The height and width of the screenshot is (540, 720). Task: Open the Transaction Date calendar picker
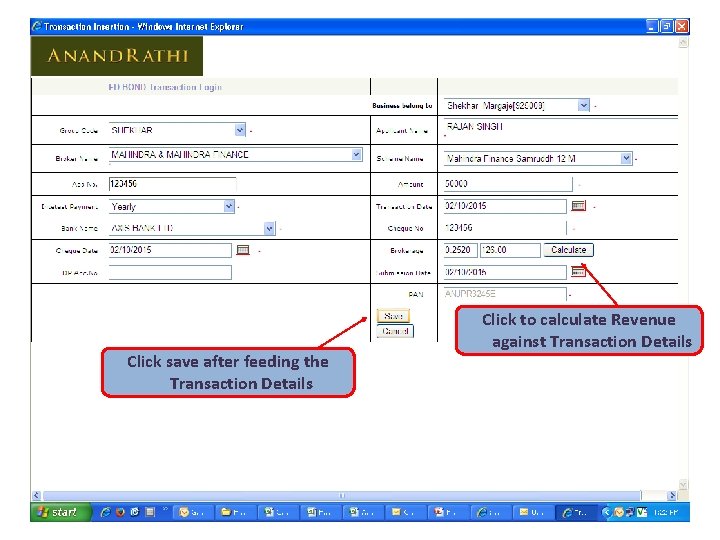578,206
